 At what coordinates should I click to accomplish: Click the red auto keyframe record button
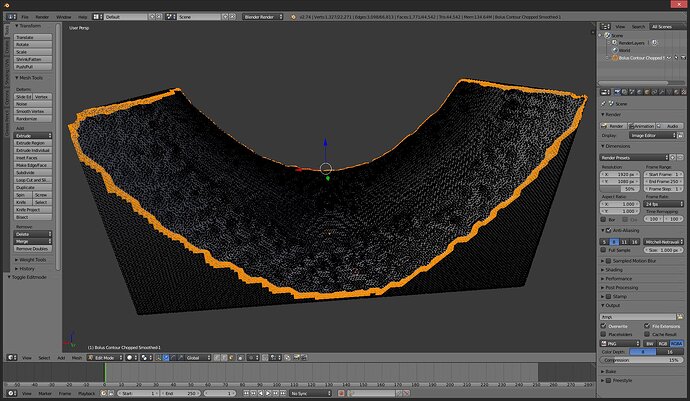pos(341,393)
